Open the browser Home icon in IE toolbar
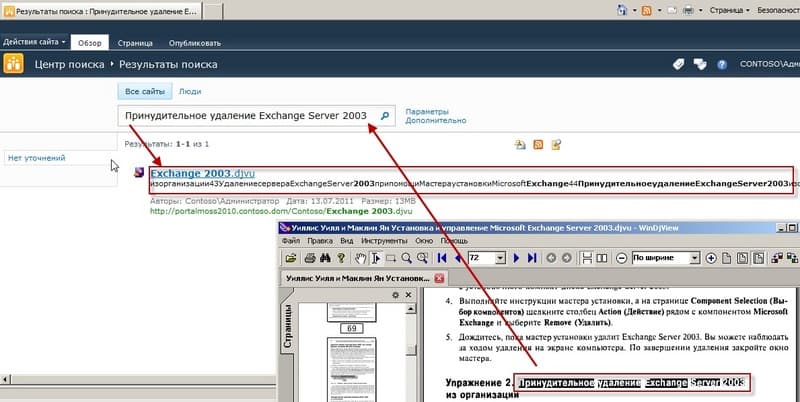The height and width of the screenshot is (402, 800). click(622, 10)
